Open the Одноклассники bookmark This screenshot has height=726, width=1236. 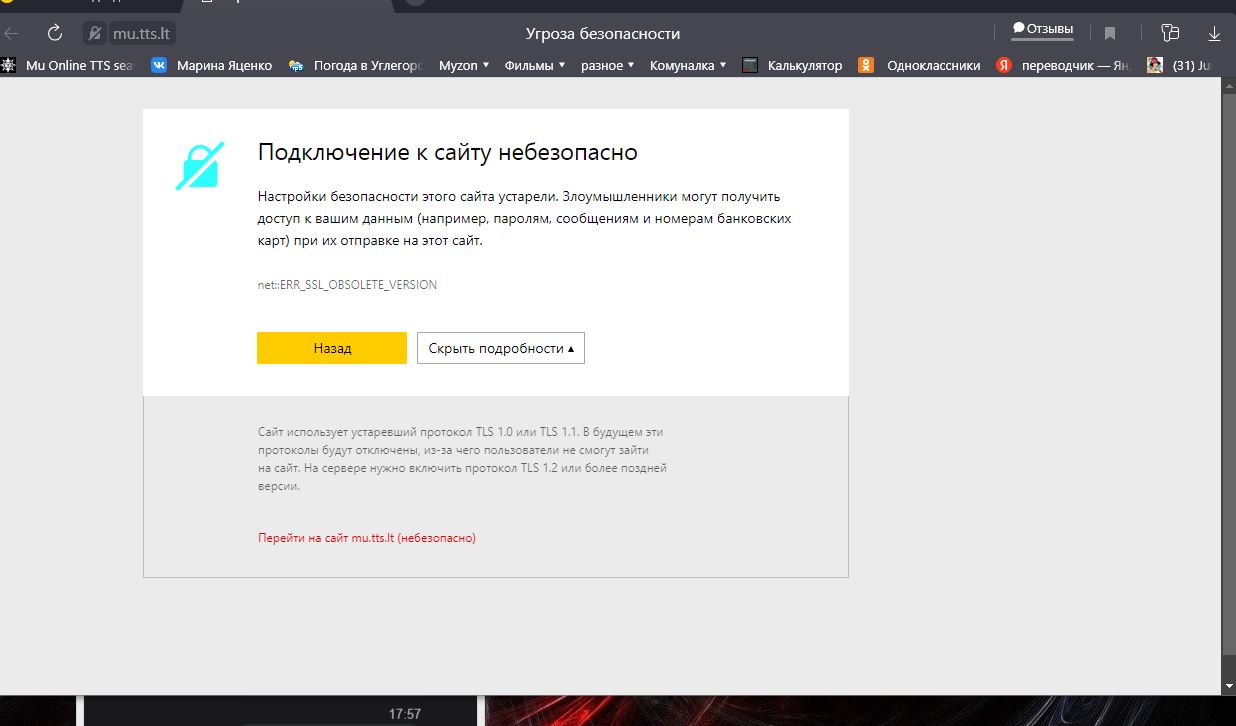(x=920, y=65)
